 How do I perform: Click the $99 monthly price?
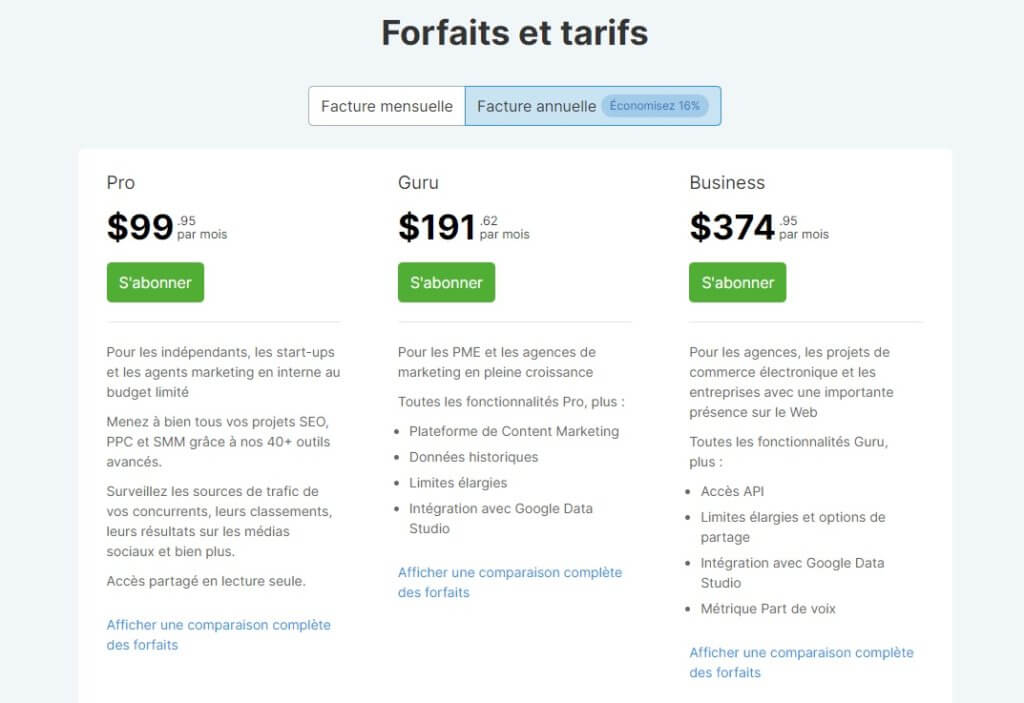[141, 227]
